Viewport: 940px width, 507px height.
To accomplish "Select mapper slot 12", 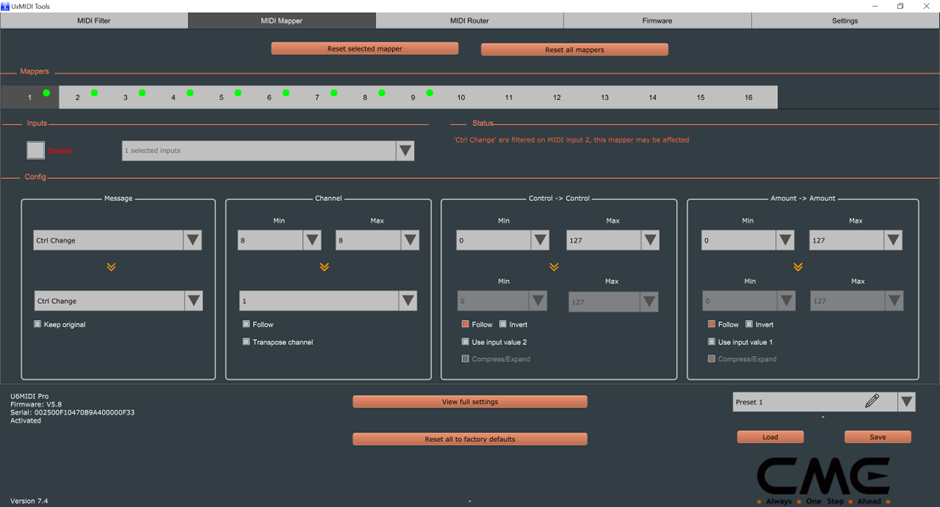I will pos(557,97).
